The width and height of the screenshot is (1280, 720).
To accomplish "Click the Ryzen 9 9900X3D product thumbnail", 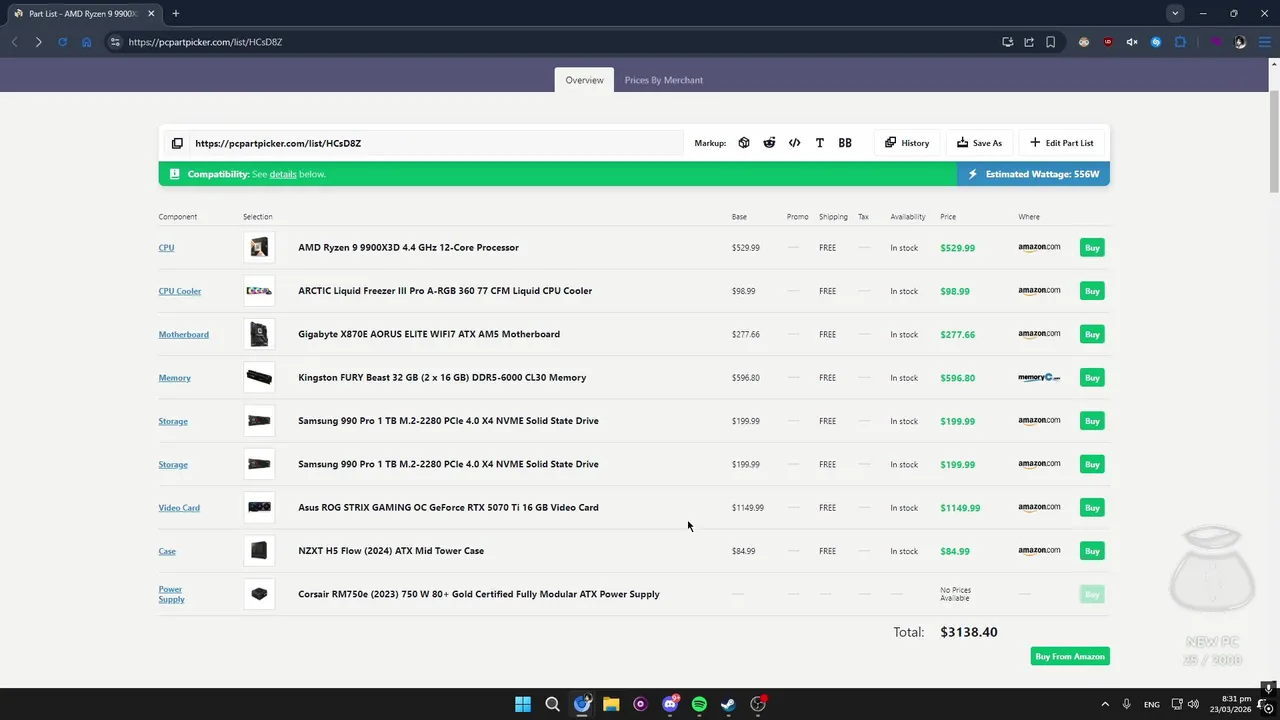I will click(x=259, y=248).
